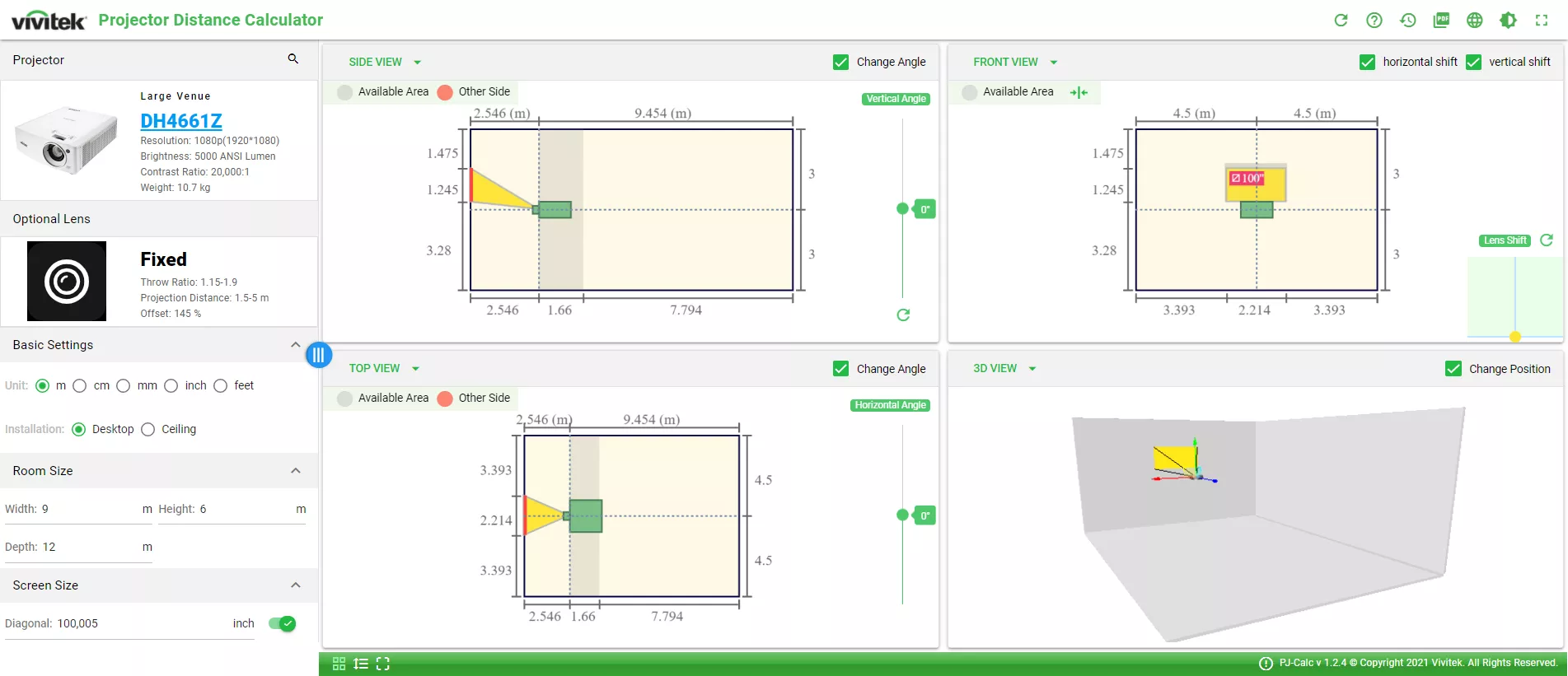Toggle Change Angle checkbox in Top View
The width and height of the screenshot is (1568, 676).
pyautogui.click(x=840, y=369)
